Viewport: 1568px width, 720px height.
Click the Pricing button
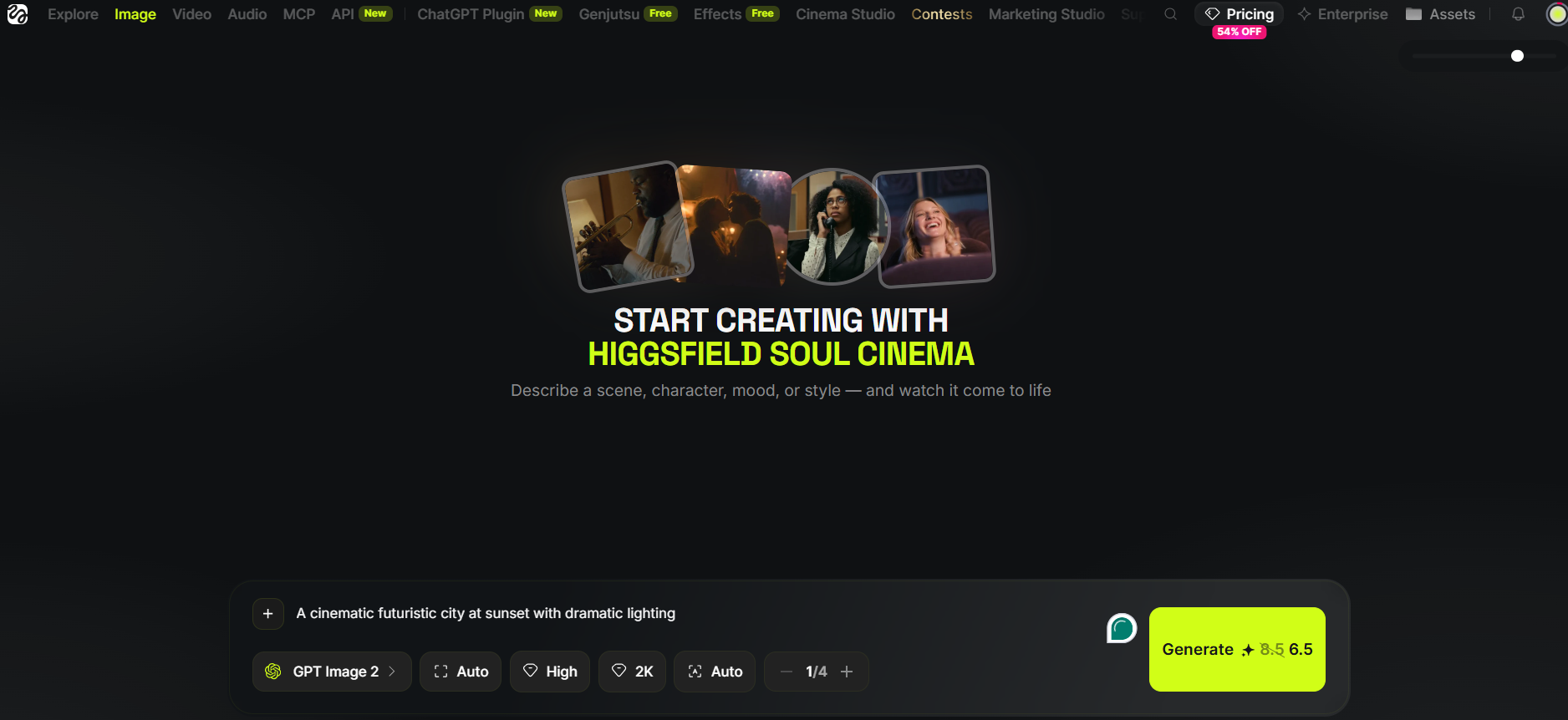pos(1239,14)
